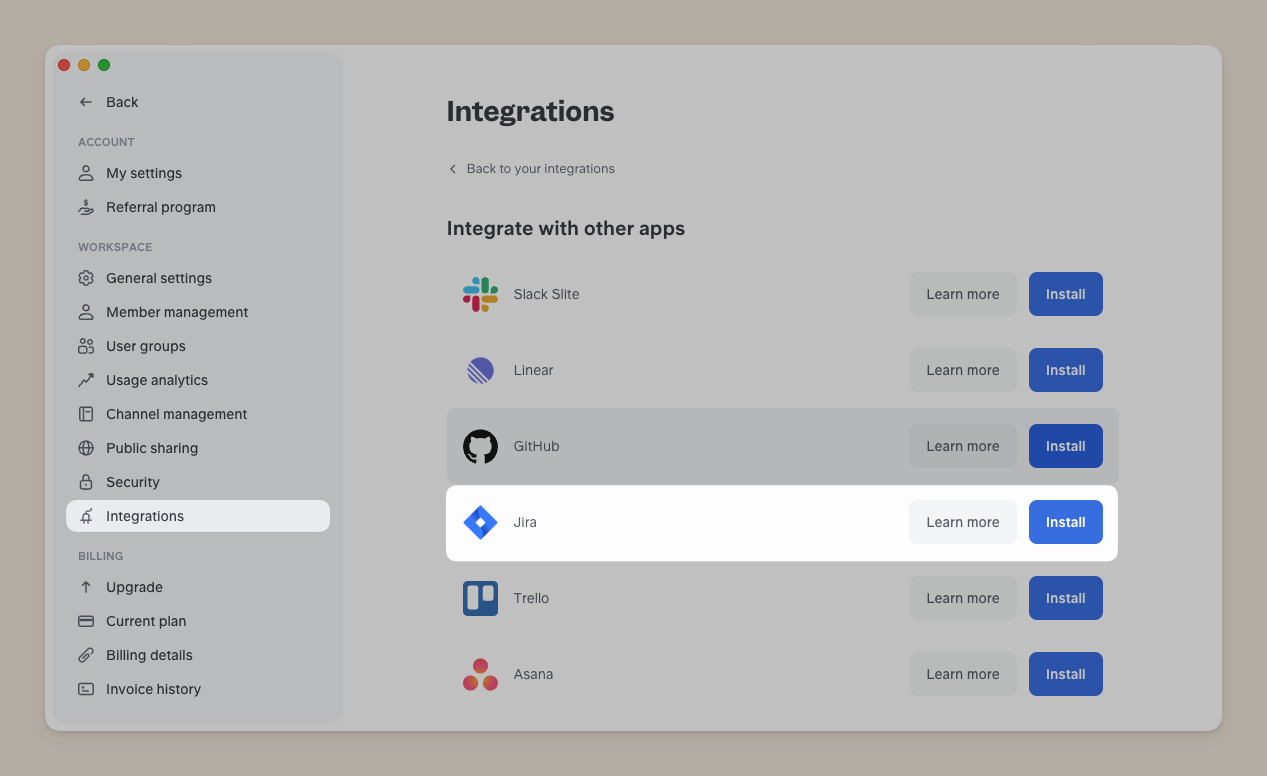Image resolution: width=1267 pixels, height=776 pixels.
Task: Click the Channel management panel icon
Action: coord(86,414)
